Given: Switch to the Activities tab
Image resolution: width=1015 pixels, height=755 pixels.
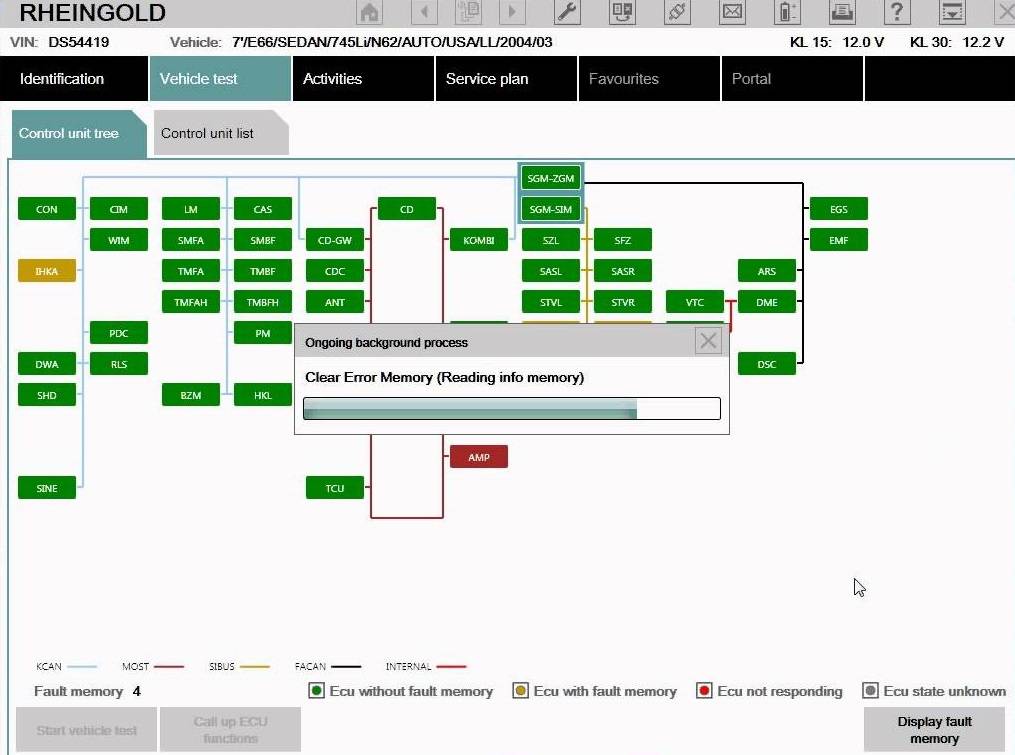Looking at the screenshot, I should [x=363, y=78].
